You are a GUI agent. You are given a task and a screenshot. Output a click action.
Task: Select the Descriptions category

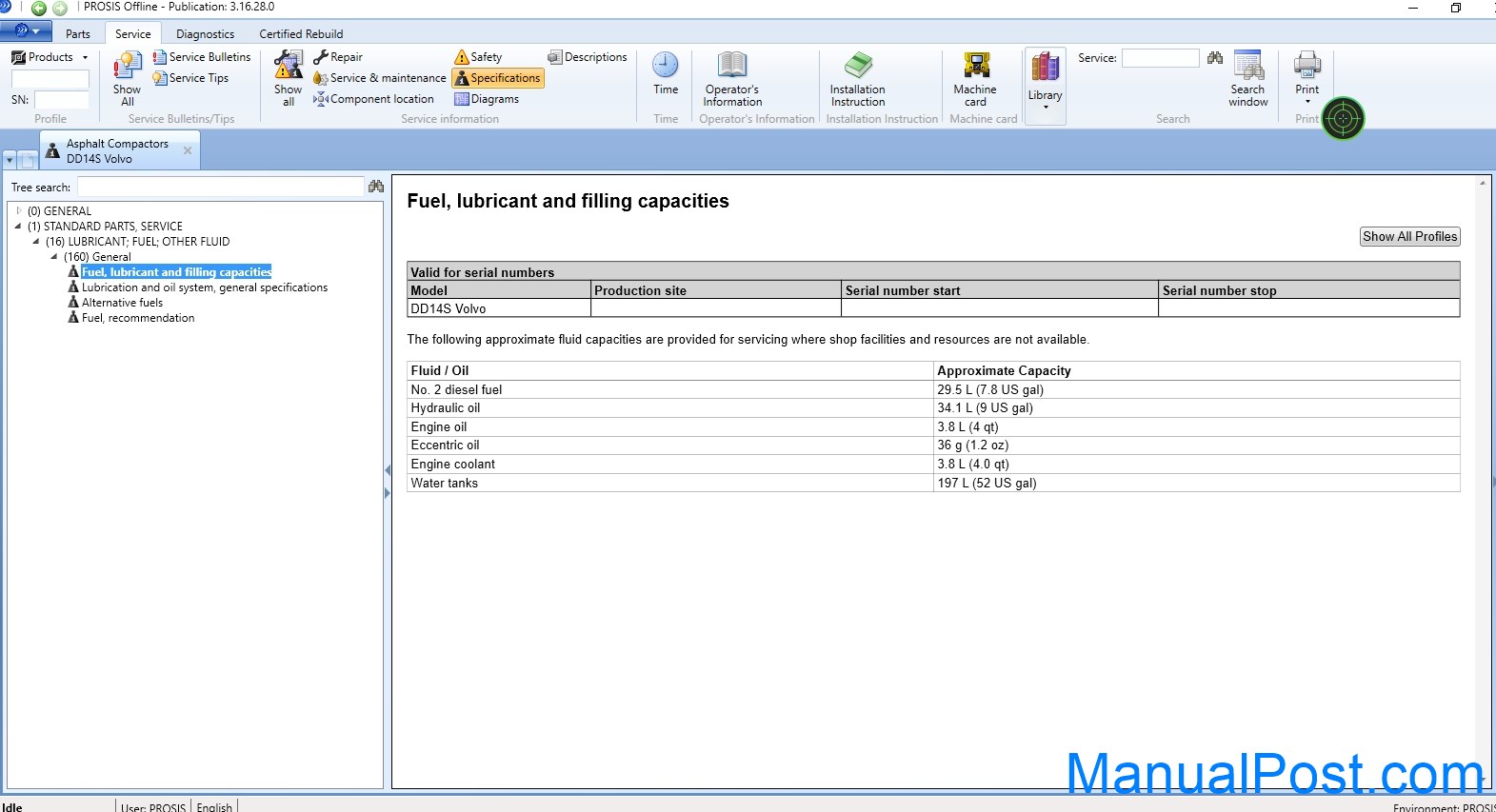[588, 57]
